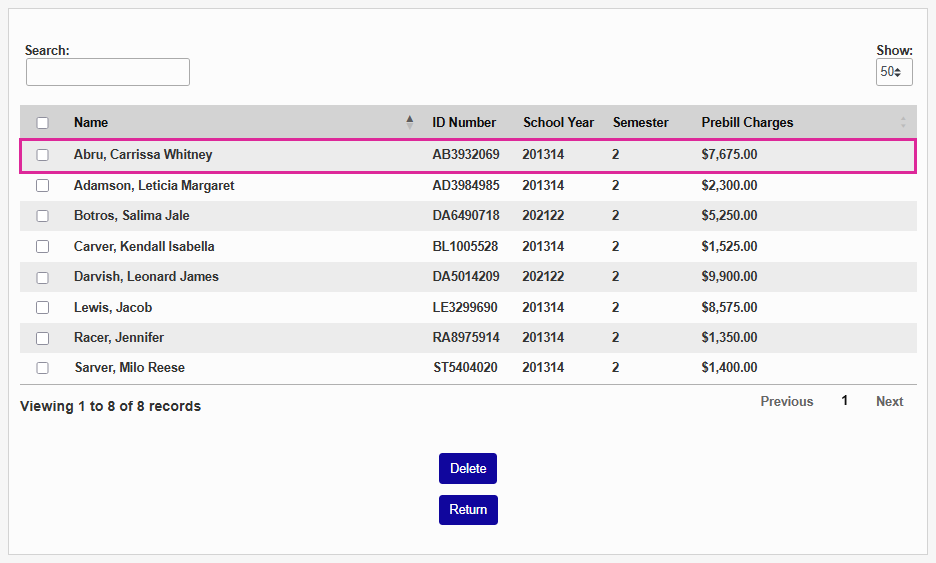Select checkbox for Abru, Carrissa Whitney
This screenshot has width=936, height=563.
click(x=42, y=155)
